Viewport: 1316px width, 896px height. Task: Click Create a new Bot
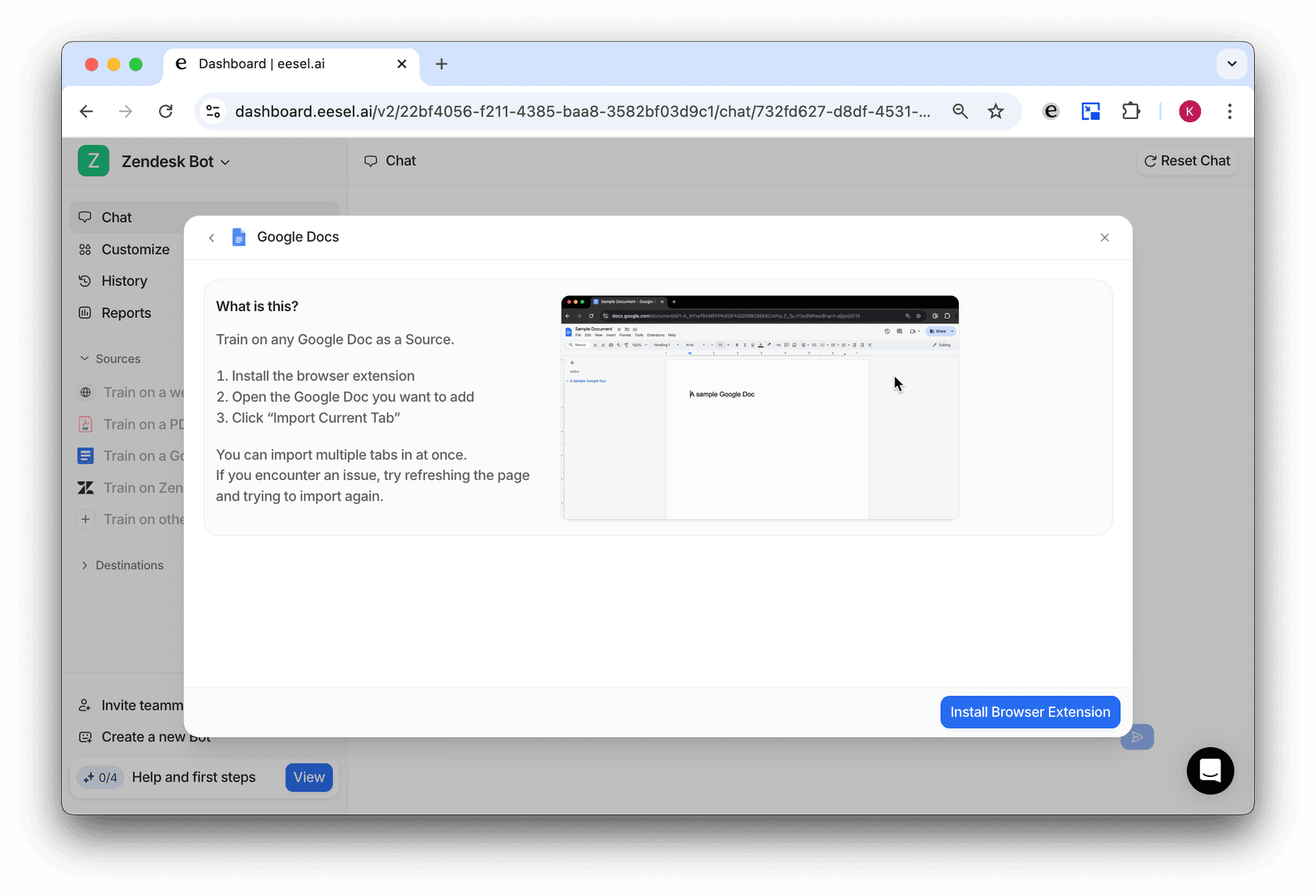[x=144, y=737]
